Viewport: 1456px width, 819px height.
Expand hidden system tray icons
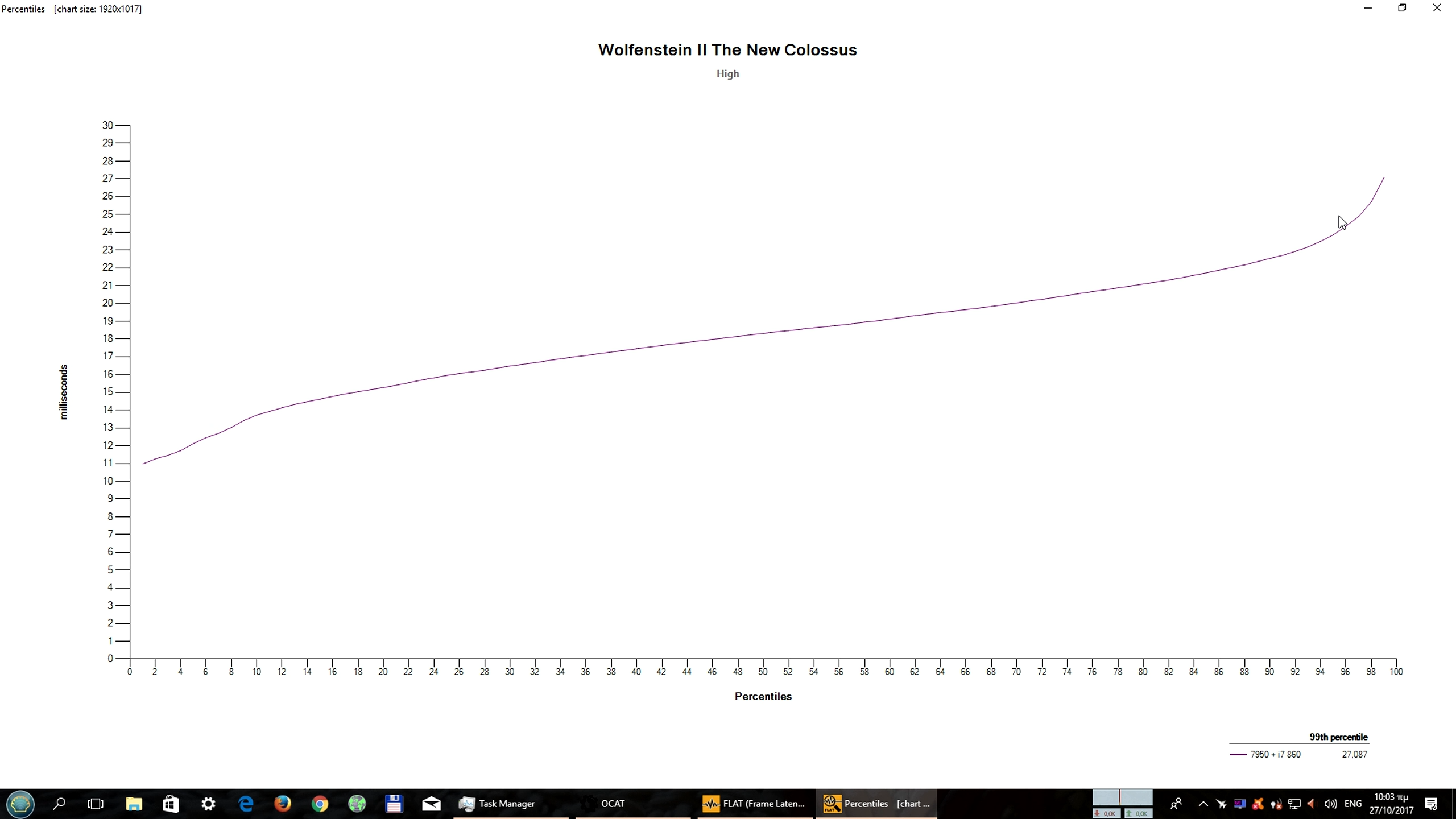[1203, 804]
